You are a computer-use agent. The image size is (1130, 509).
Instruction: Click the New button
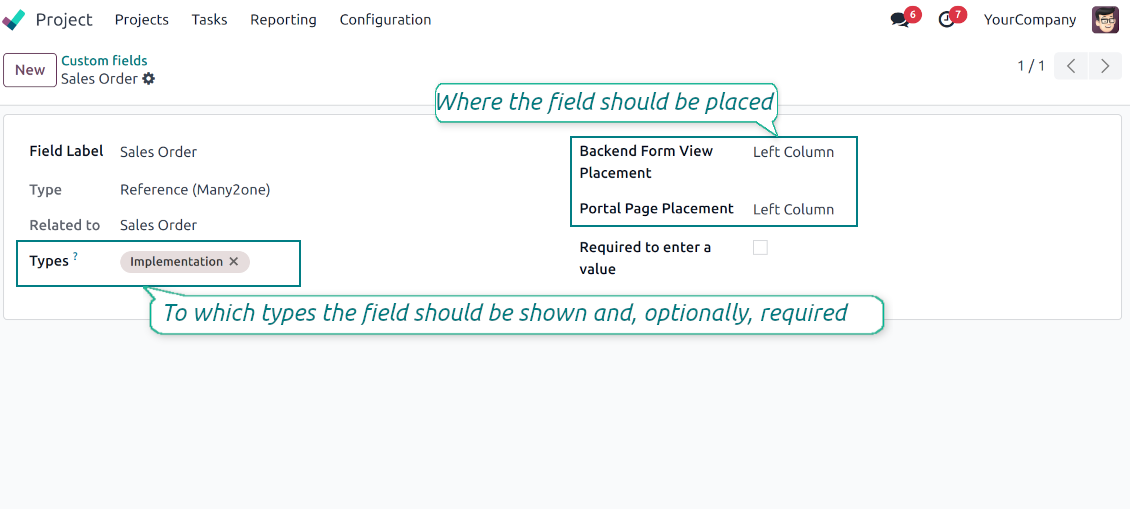30,70
